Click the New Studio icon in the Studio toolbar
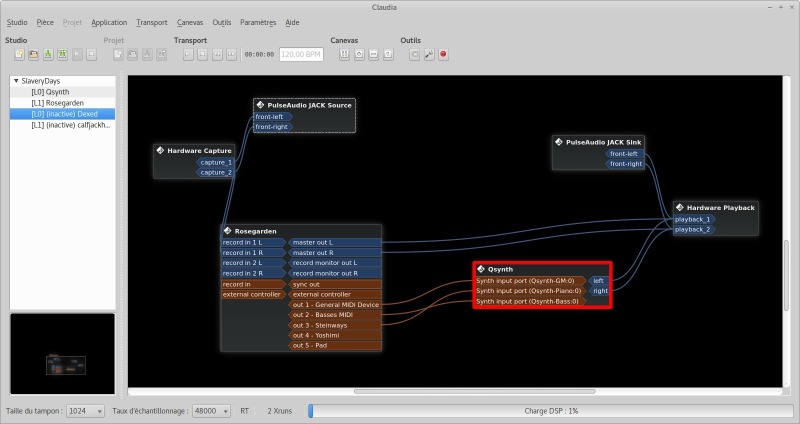The width and height of the screenshot is (800, 424). click(x=19, y=55)
